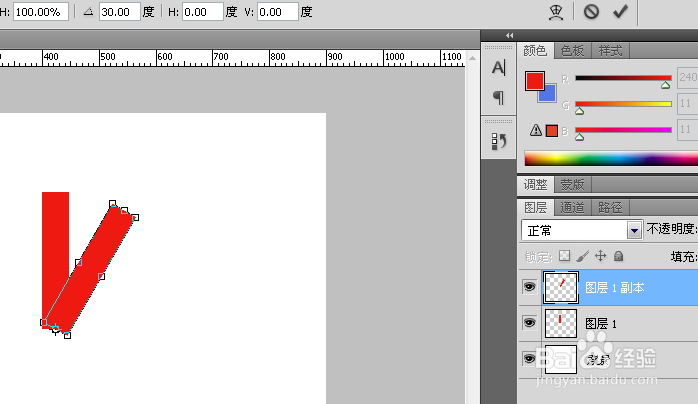Cancel the transform with the circle-slash icon
The width and height of the screenshot is (698, 404).
tap(591, 12)
